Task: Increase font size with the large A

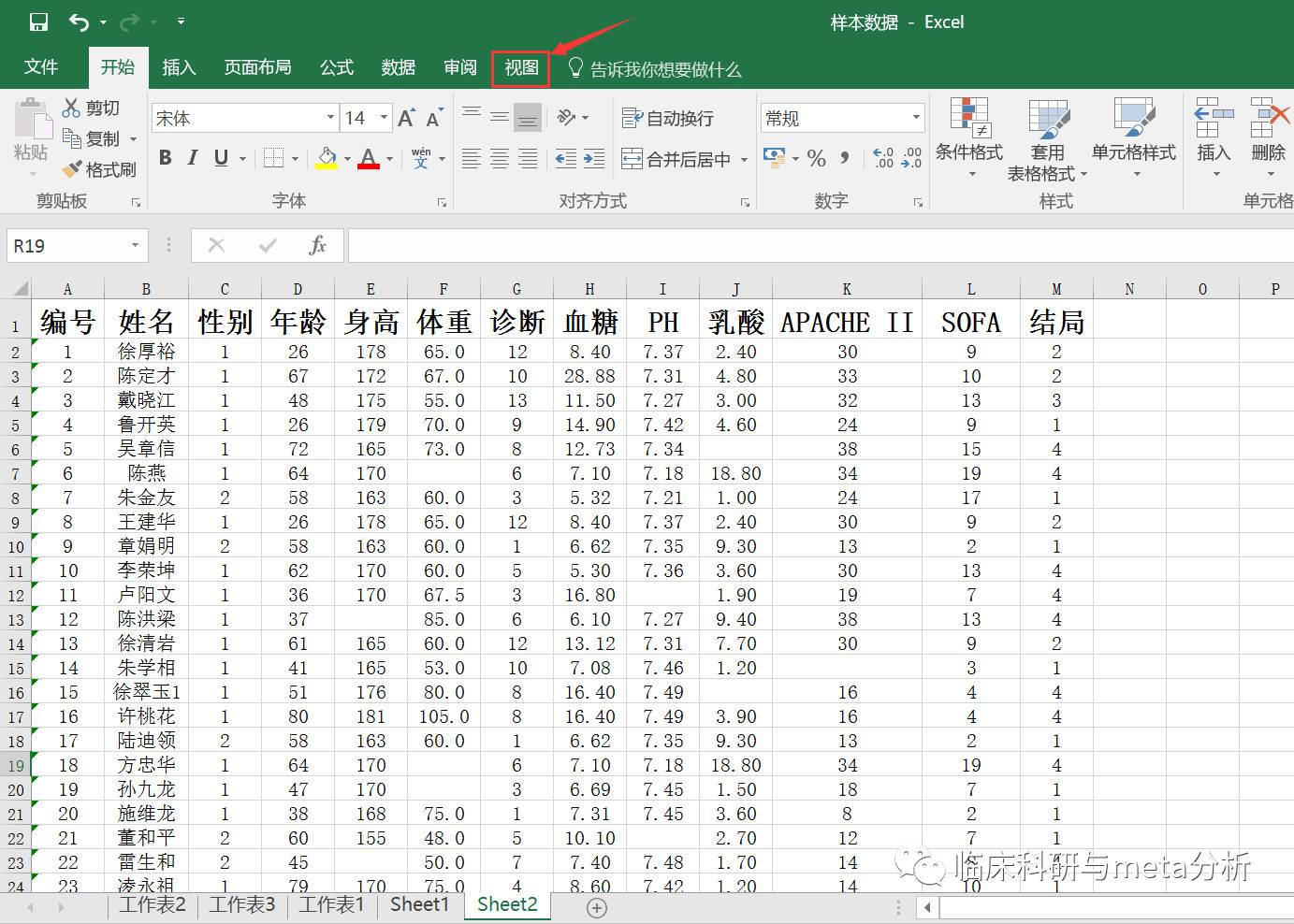Action: [406, 118]
